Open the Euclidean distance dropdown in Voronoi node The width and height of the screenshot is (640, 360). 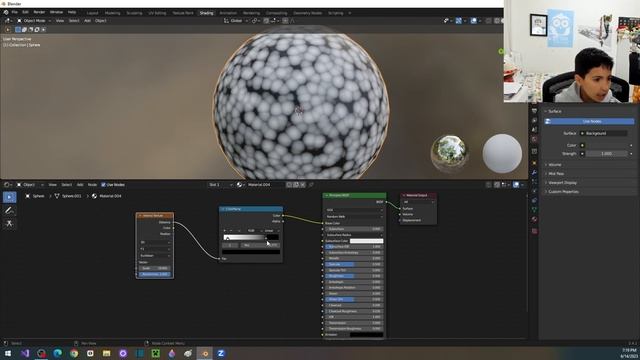point(155,256)
